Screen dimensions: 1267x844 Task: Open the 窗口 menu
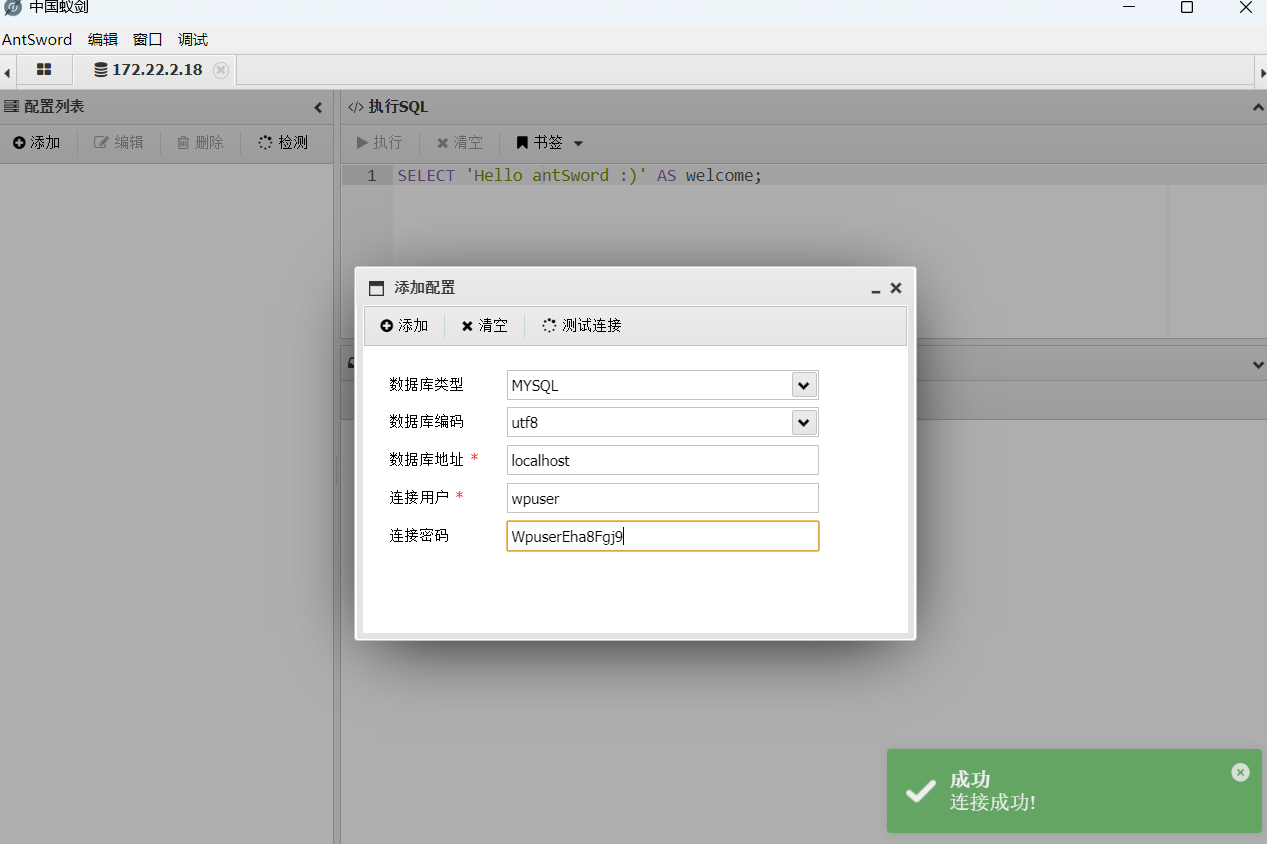(148, 40)
